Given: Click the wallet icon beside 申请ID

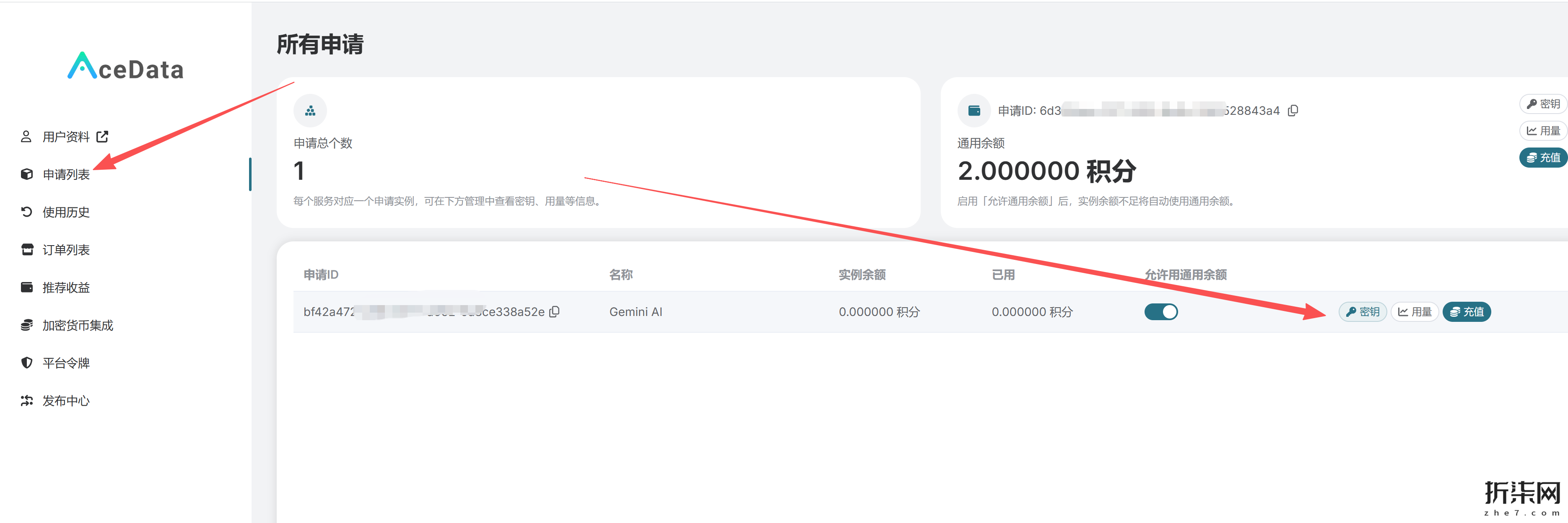Looking at the screenshot, I should click(974, 111).
